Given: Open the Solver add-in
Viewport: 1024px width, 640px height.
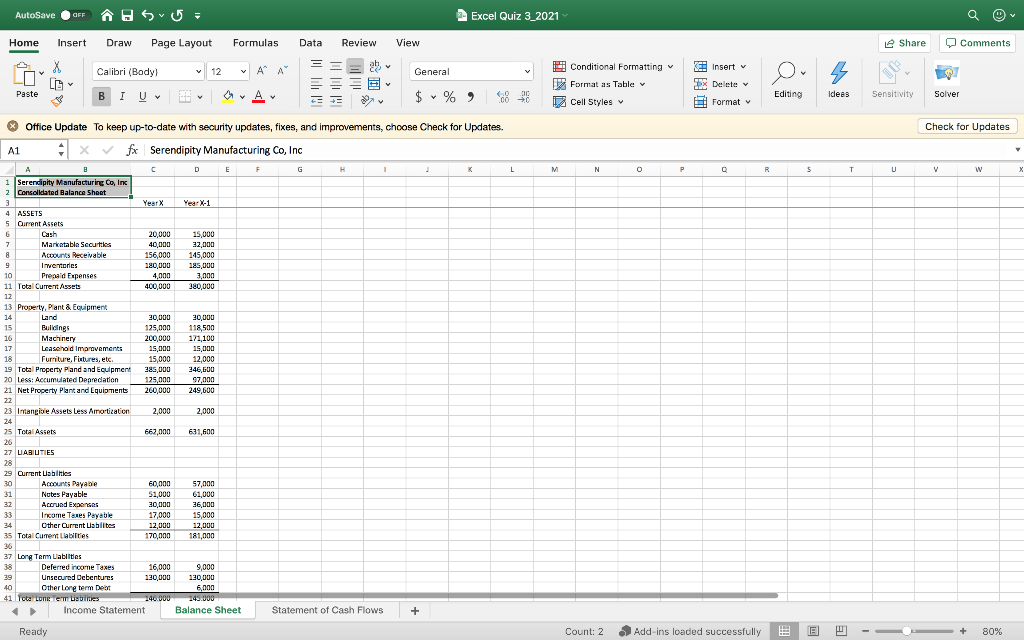Looking at the screenshot, I should 946,80.
